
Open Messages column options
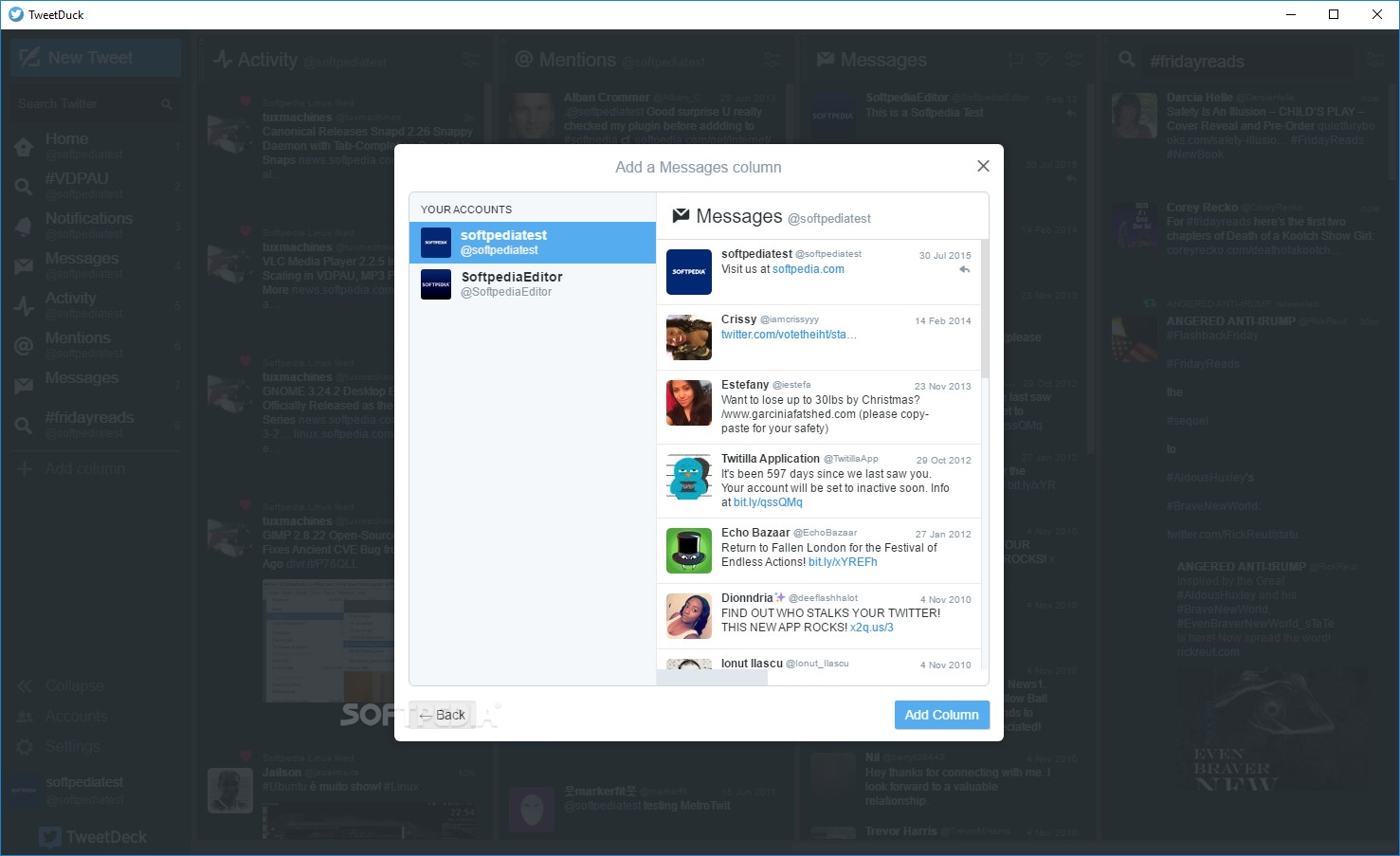pyautogui.click(x=1074, y=60)
